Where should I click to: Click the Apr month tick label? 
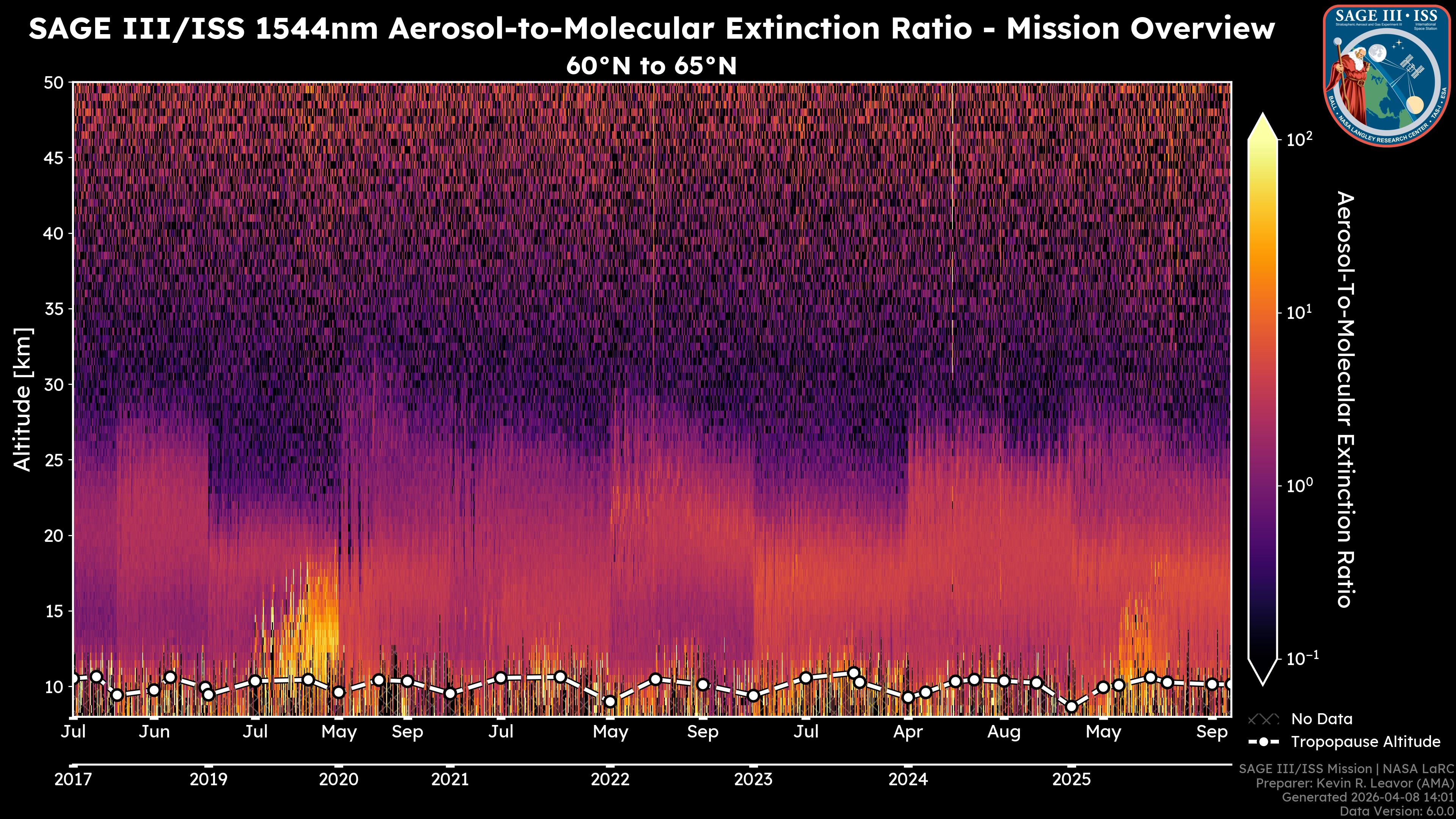click(x=908, y=732)
